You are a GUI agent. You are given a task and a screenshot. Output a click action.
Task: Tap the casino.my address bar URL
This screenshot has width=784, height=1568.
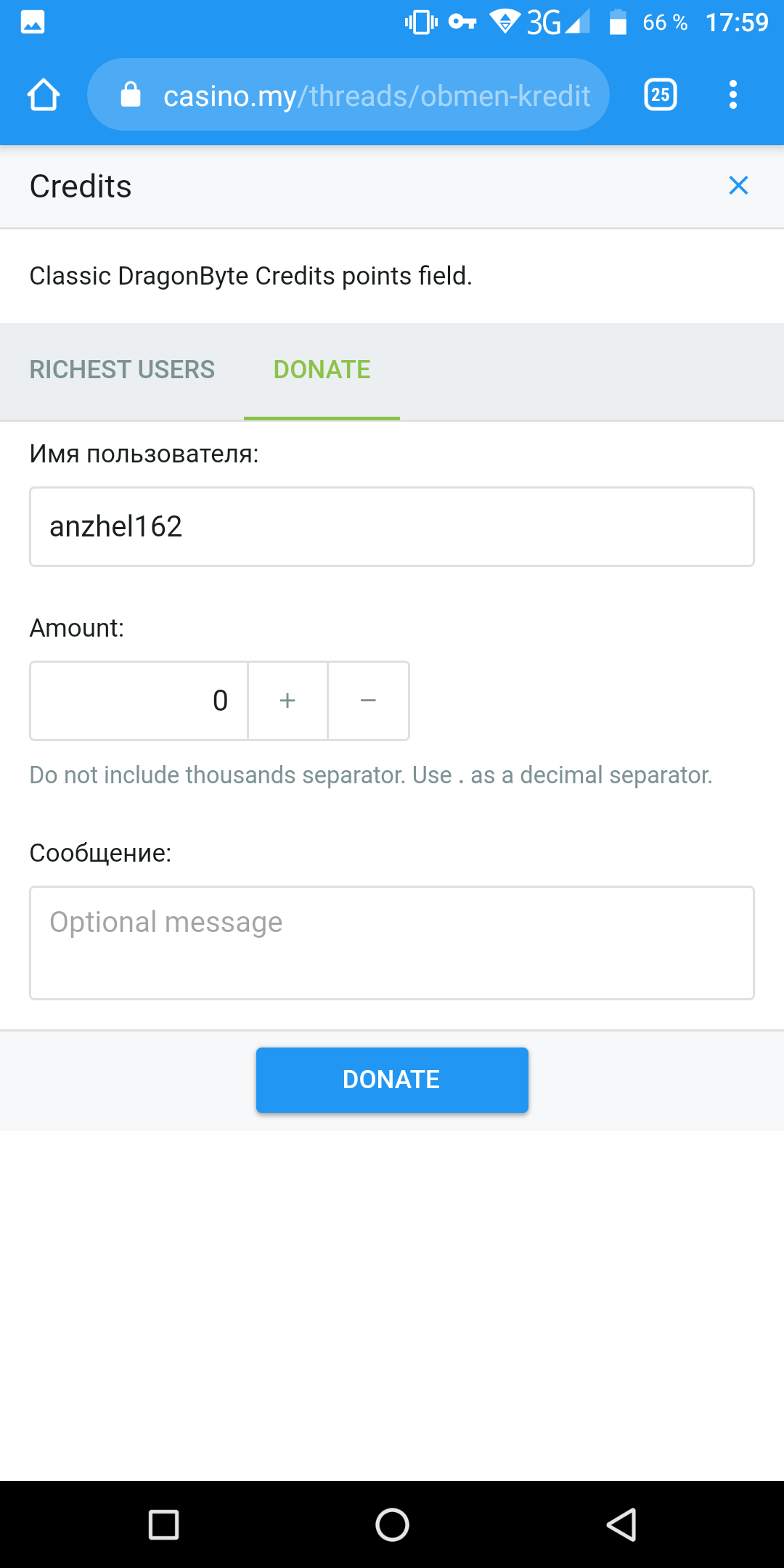click(x=376, y=95)
